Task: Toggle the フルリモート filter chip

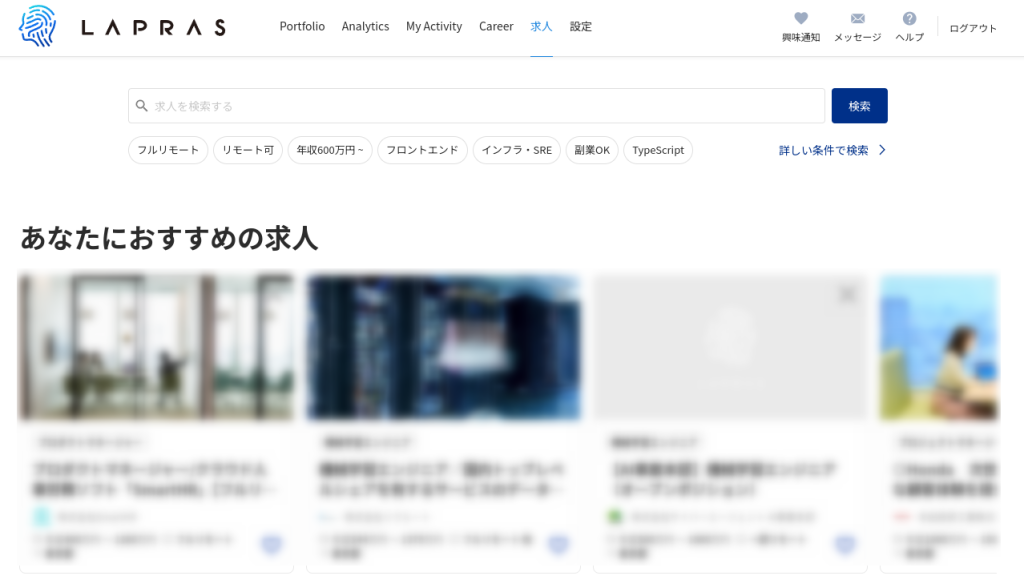Action: pos(168,150)
